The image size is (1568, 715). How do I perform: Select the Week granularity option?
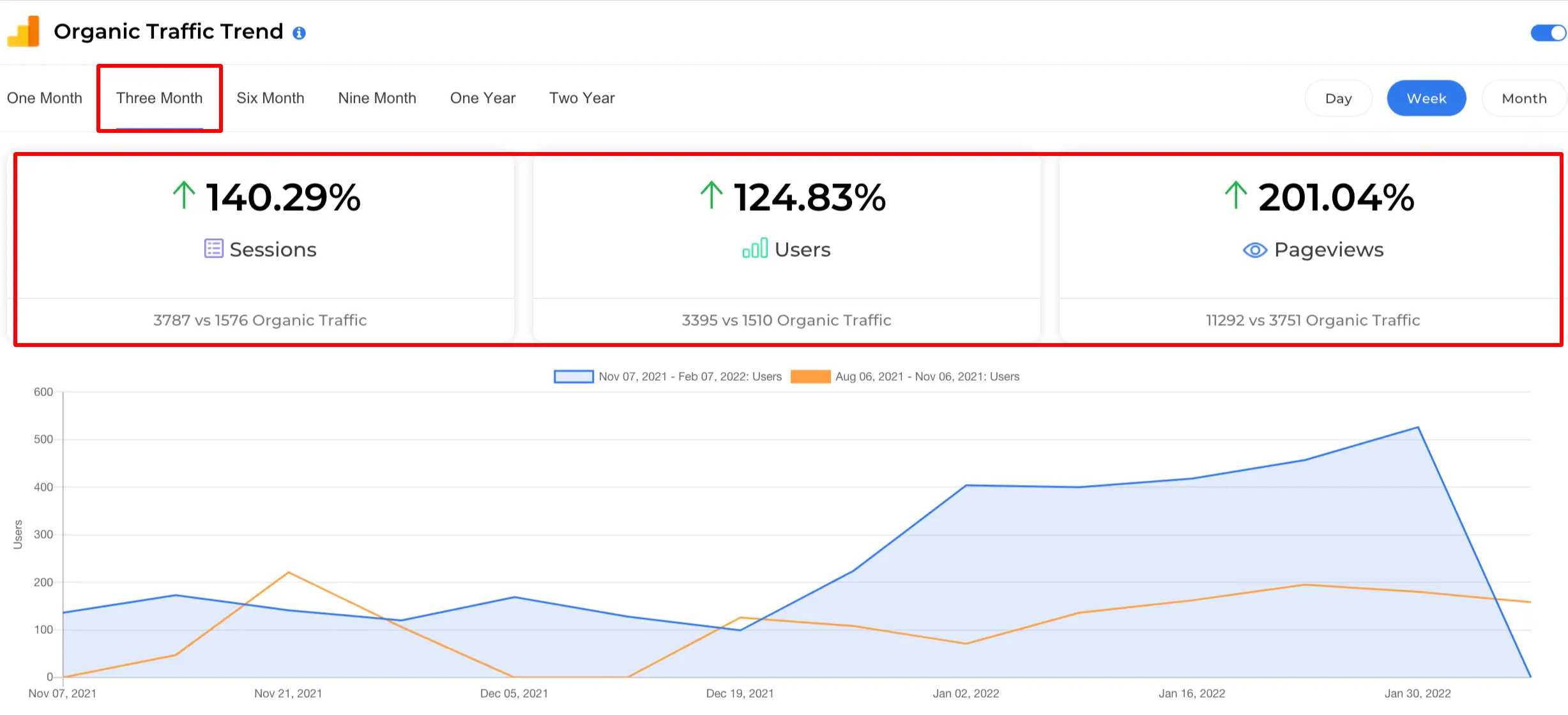click(1426, 98)
